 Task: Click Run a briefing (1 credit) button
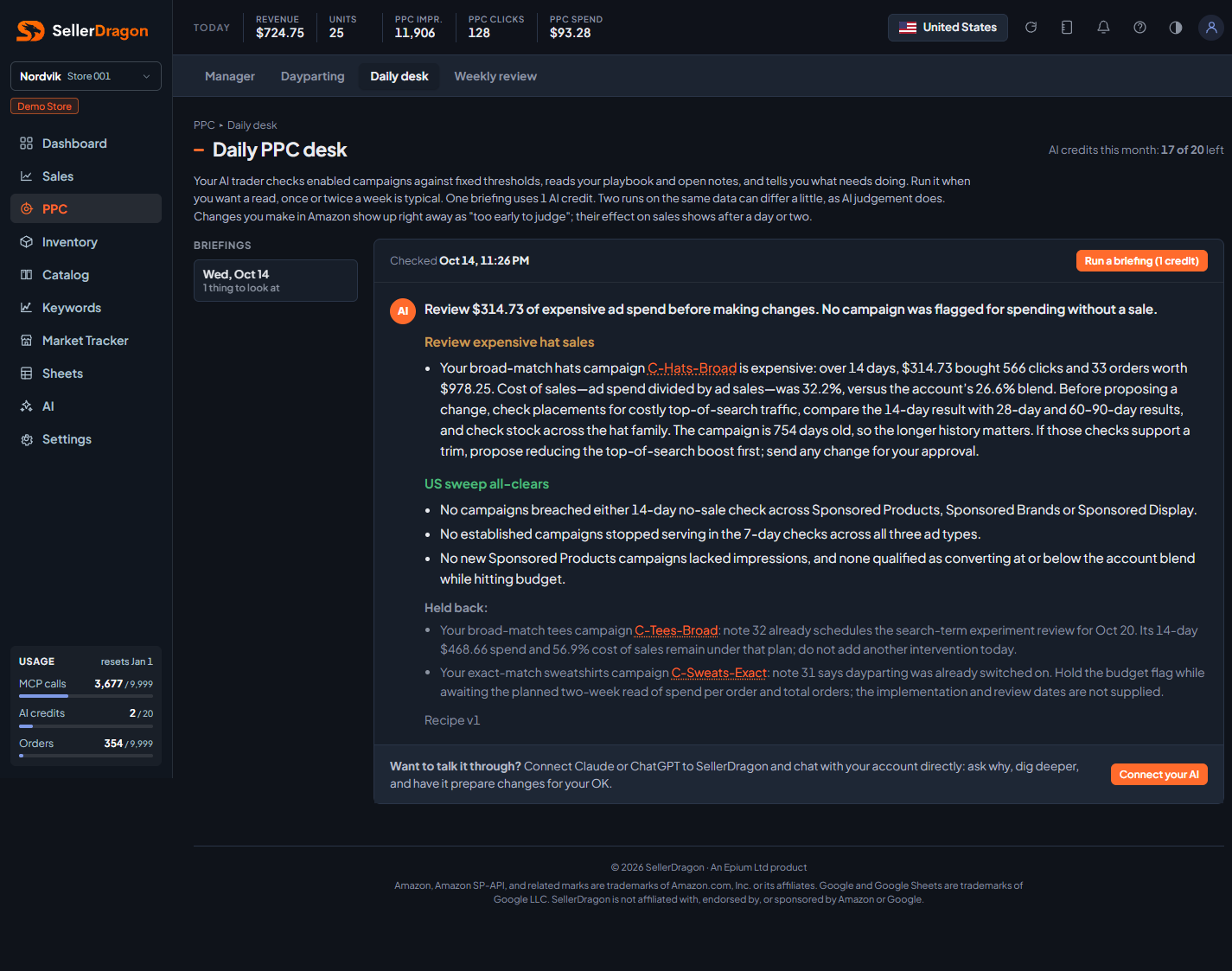[x=1141, y=260]
